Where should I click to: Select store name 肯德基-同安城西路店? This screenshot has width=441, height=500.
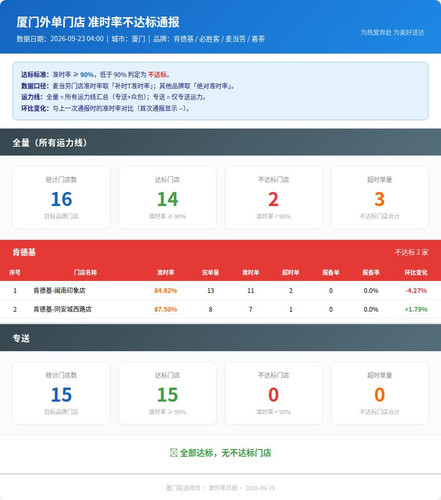[62, 309]
